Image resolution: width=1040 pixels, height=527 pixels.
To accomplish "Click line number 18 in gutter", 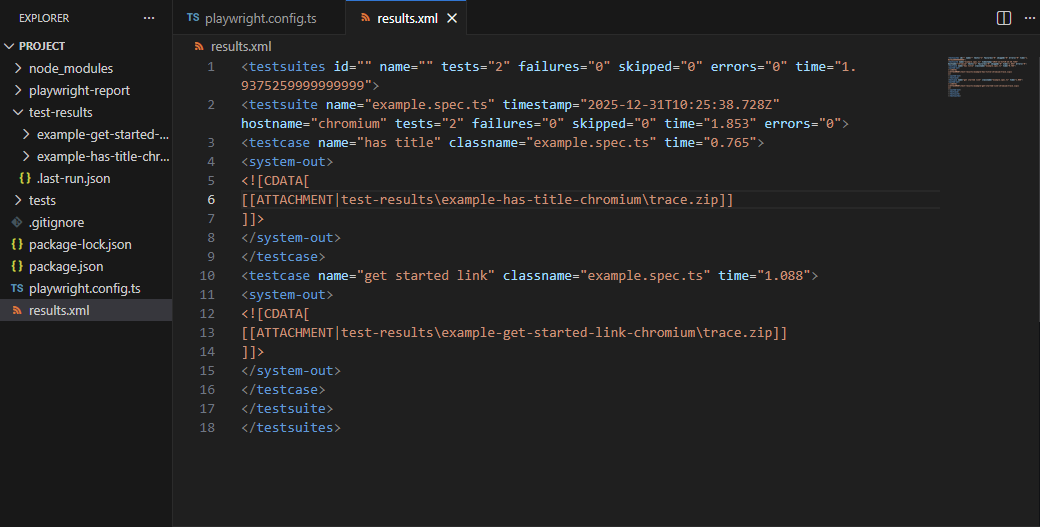I will pyautogui.click(x=207, y=428).
